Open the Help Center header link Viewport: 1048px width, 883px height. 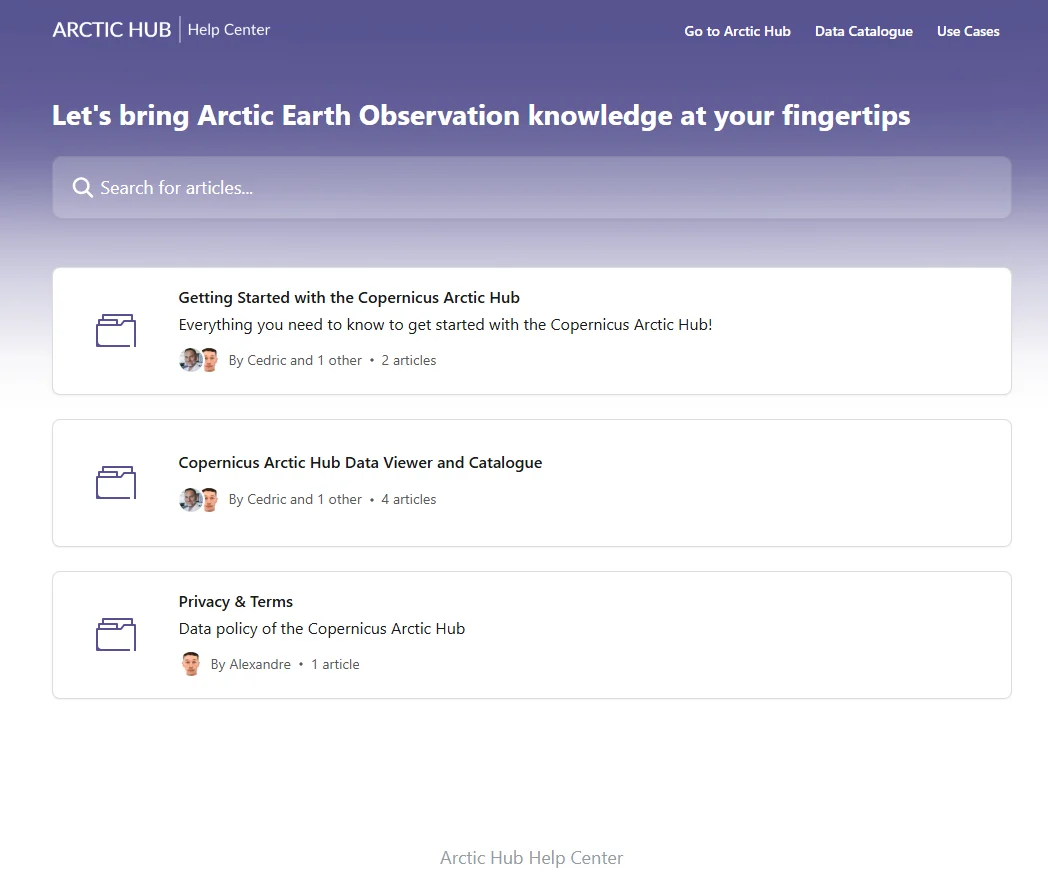(x=229, y=30)
